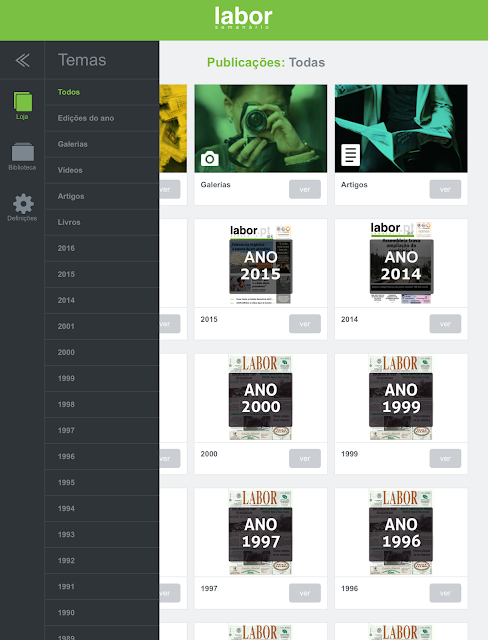Open the Biblioteca library icon
The width and height of the screenshot is (488, 640).
pyautogui.click(x=22, y=157)
